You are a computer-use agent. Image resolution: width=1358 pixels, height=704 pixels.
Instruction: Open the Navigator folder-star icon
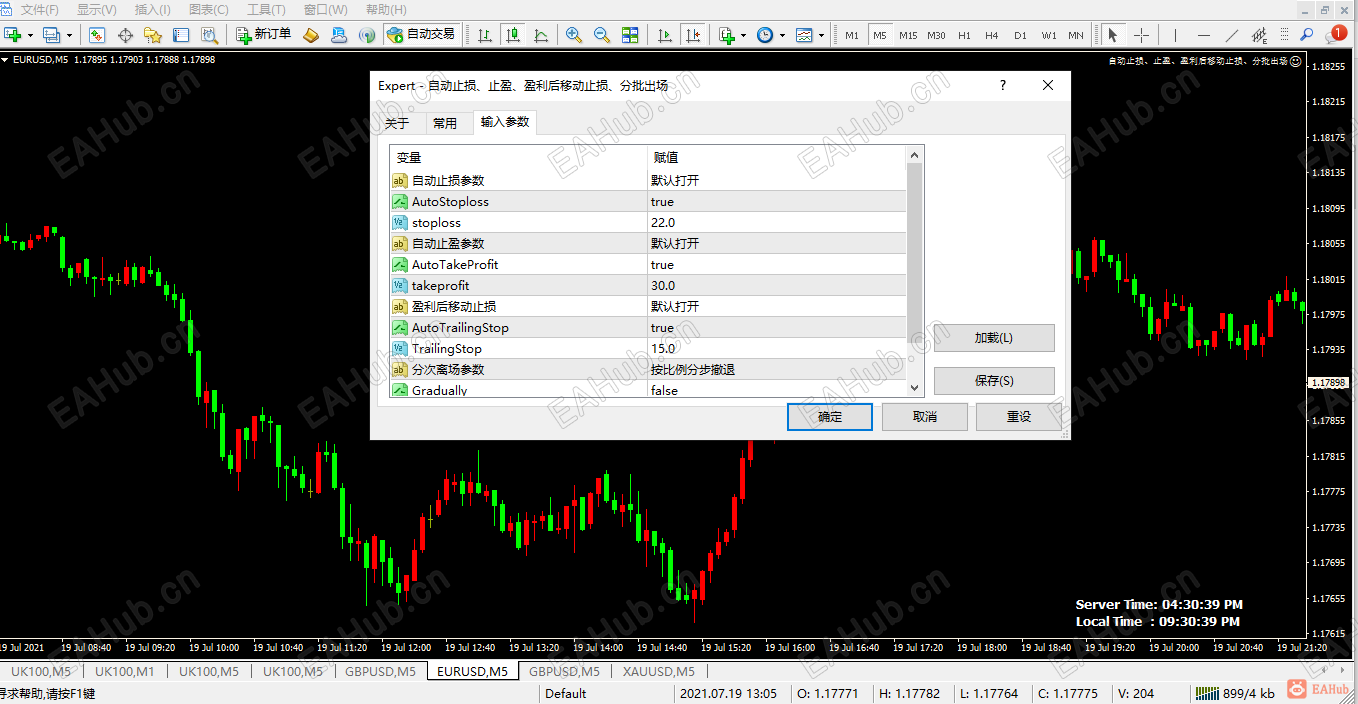tap(153, 35)
